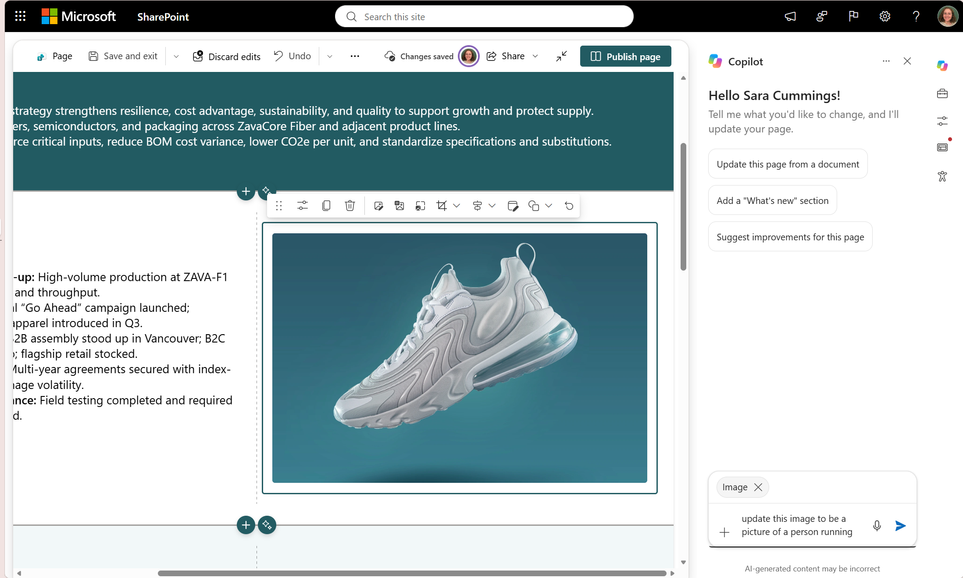Image resolution: width=963 pixels, height=578 pixels.
Task: Open the card icon with red notification dot
Action: [x=942, y=147]
